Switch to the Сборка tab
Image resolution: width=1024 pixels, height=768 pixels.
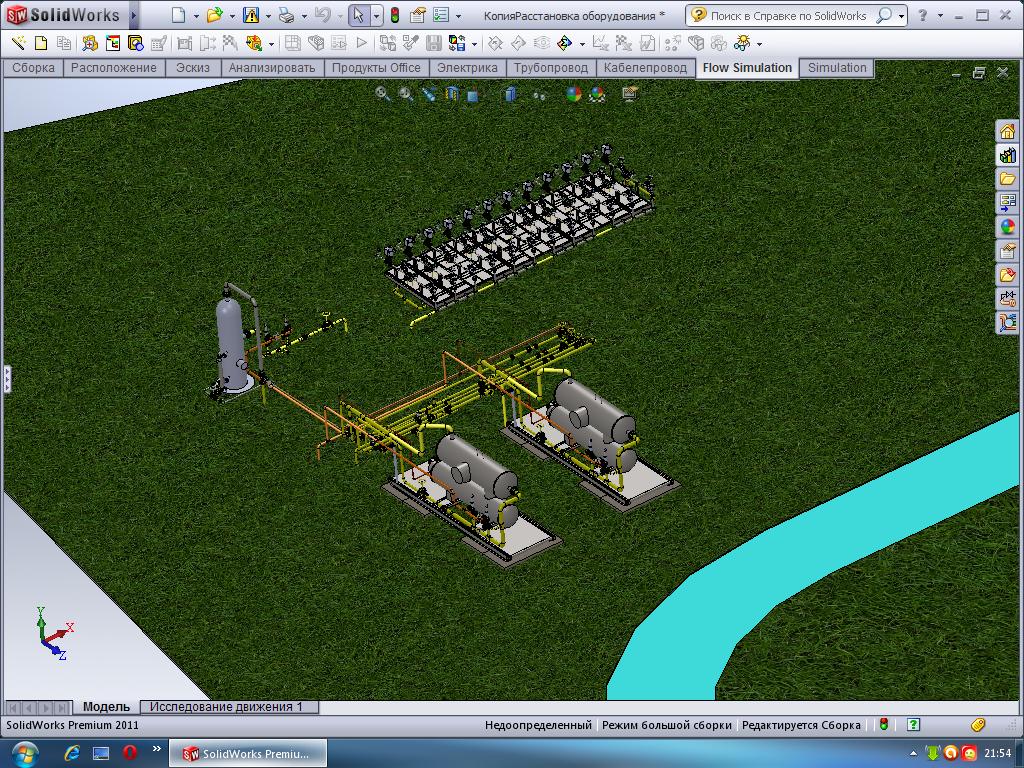point(33,68)
